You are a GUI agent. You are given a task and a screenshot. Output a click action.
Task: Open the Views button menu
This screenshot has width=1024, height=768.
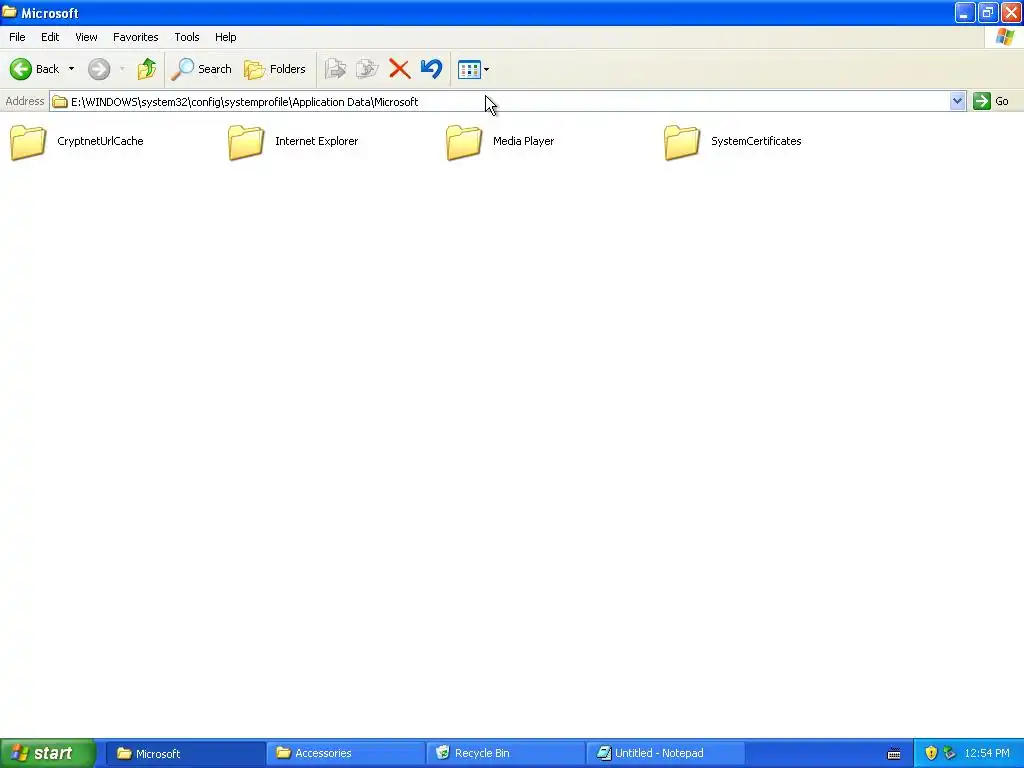(473, 69)
